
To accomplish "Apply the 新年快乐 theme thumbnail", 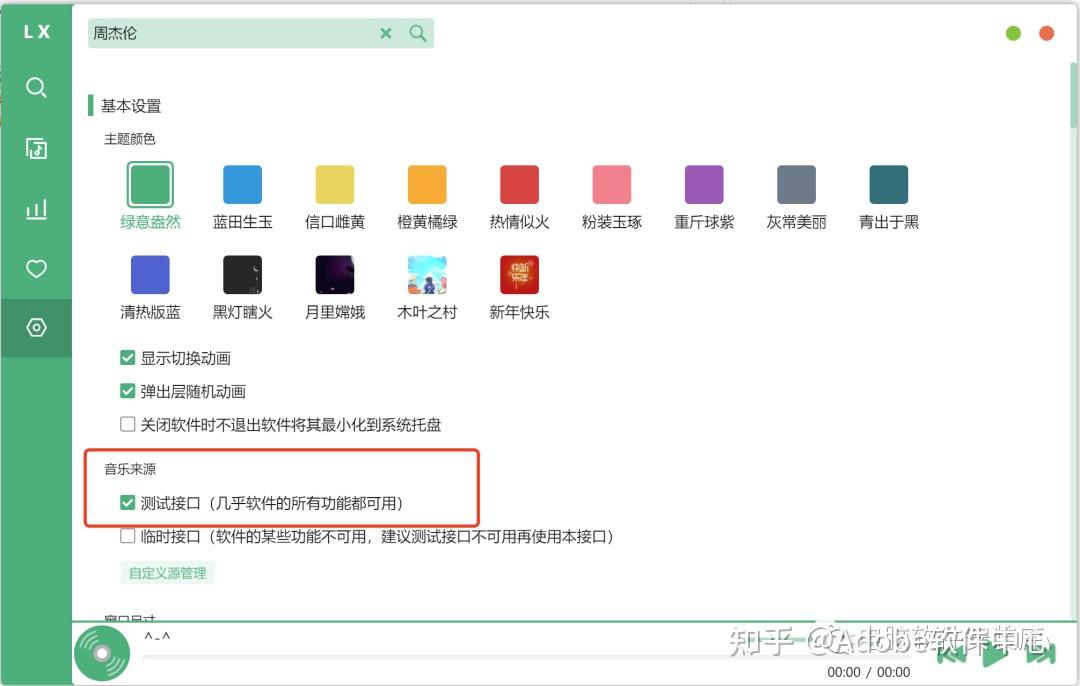I will click(519, 274).
